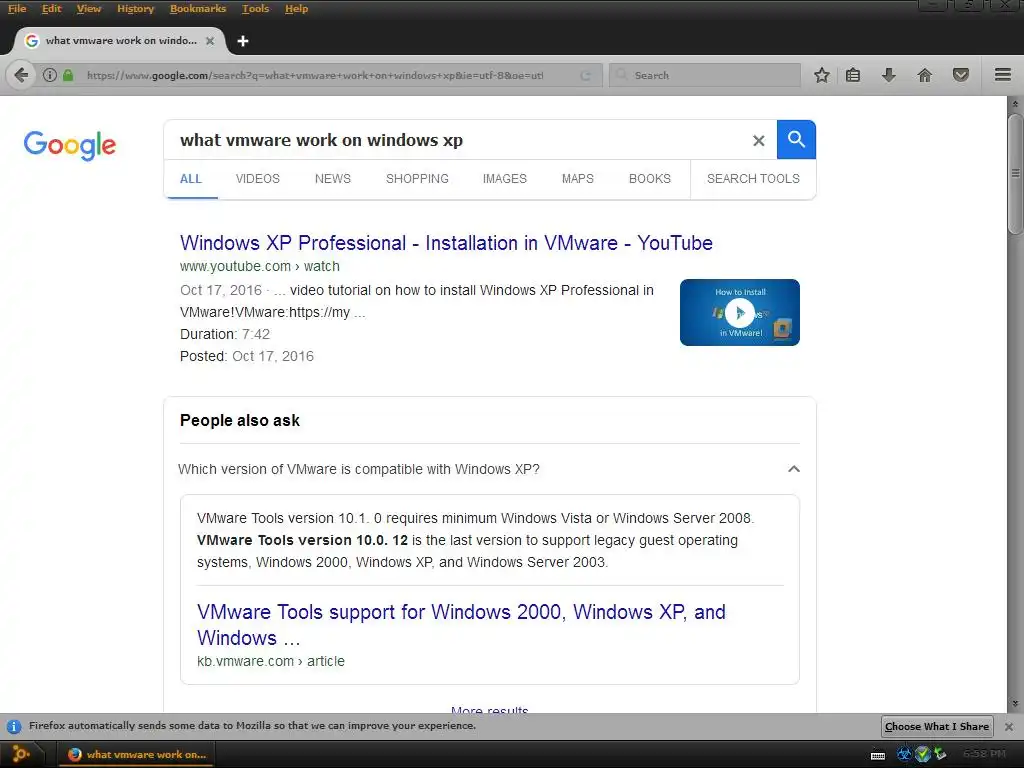The image size is (1024, 768).
Task: Open the taskbar start menu icon
Action: pos(21,754)
